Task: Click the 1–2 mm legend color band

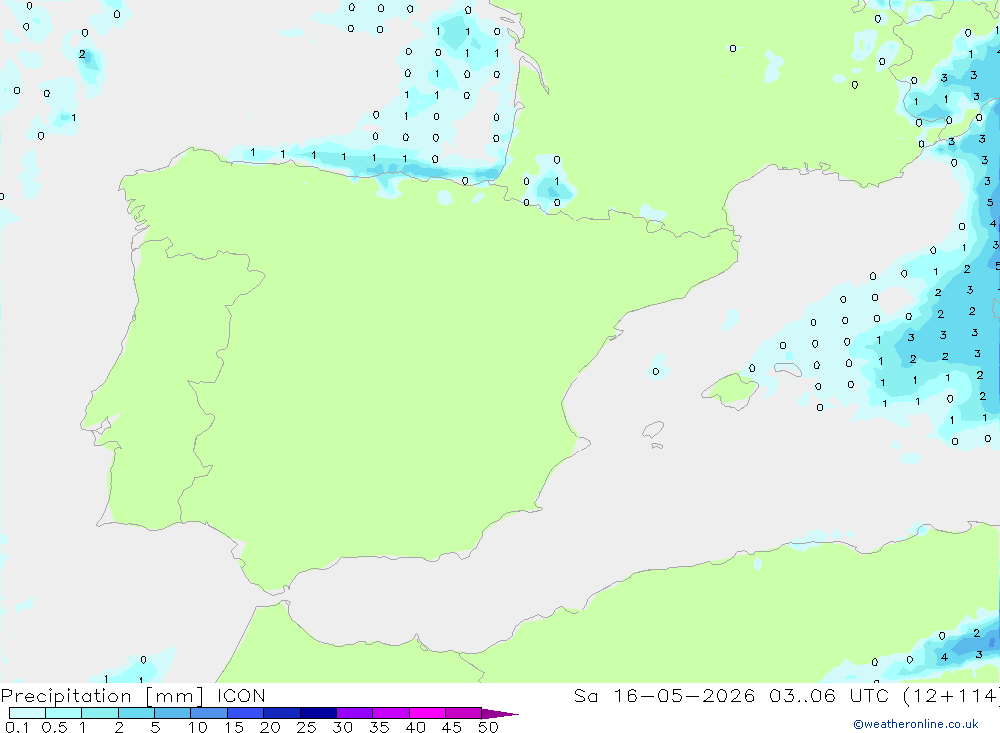Action: coord(100,713)
